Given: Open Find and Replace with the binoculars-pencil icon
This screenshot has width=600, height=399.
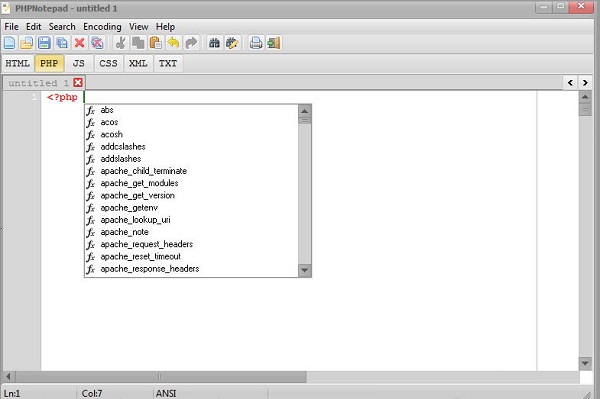Looking at the screenshot, I should pyautogui.click(x=232, y=43).
